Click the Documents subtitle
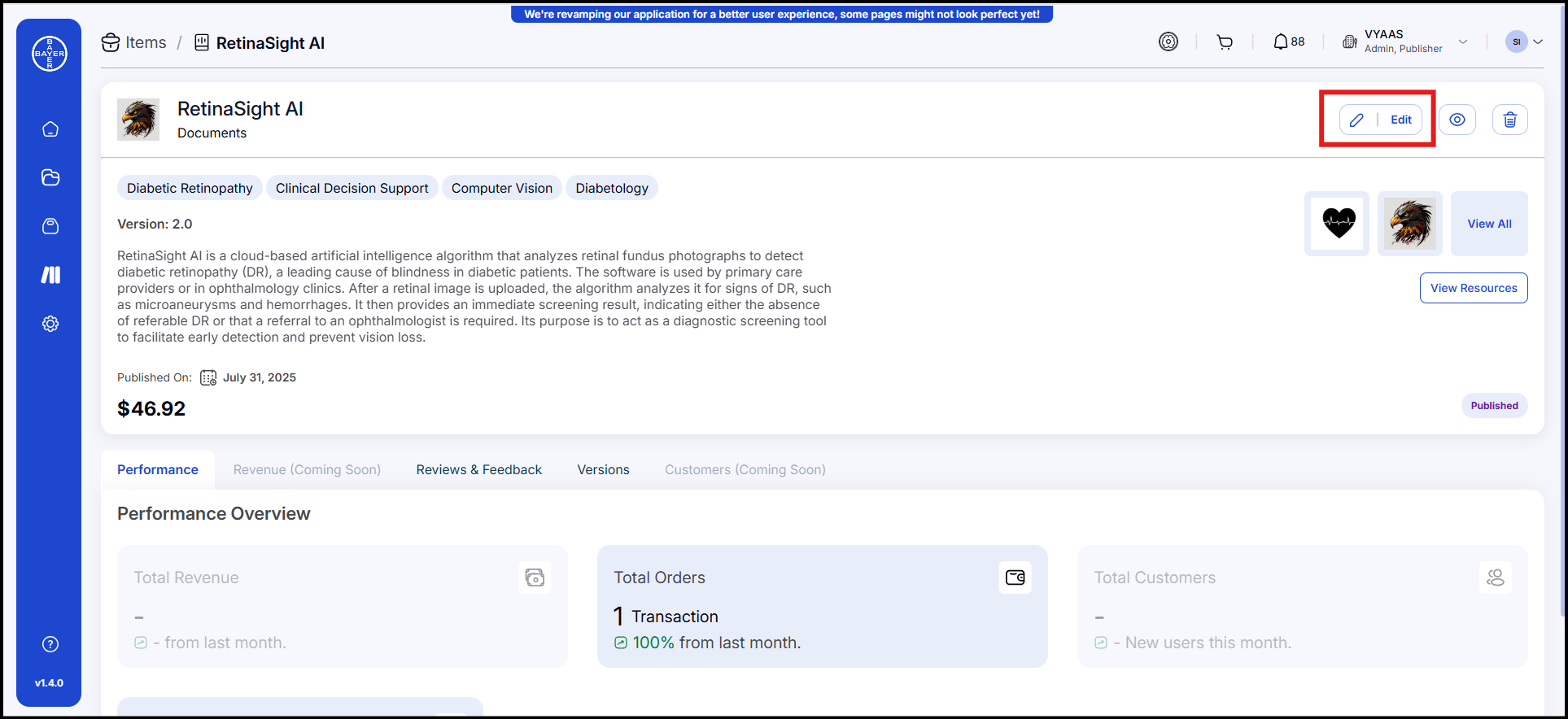The width and height of the screenshot is (1568, 719). (212, 133)
